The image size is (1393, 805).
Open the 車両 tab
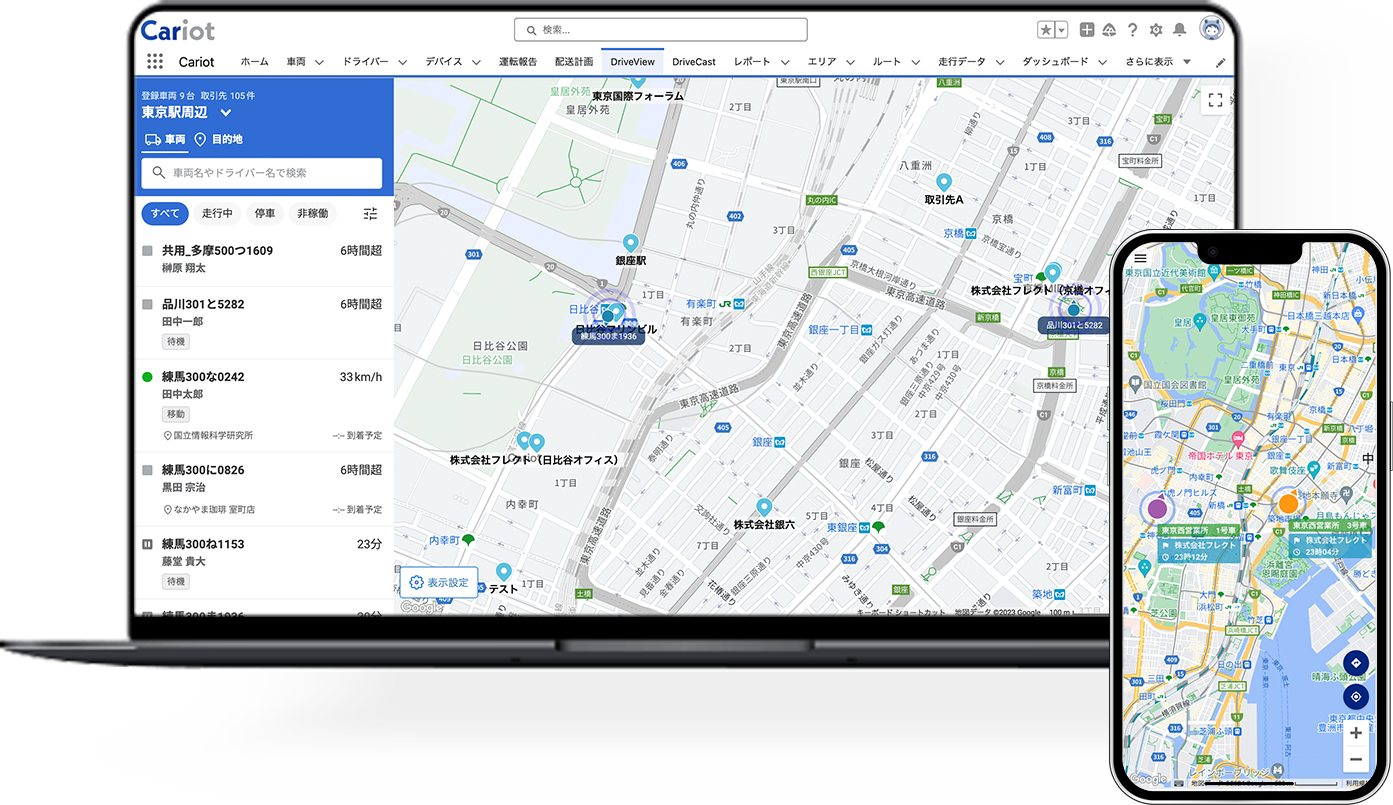coord(295,62)
